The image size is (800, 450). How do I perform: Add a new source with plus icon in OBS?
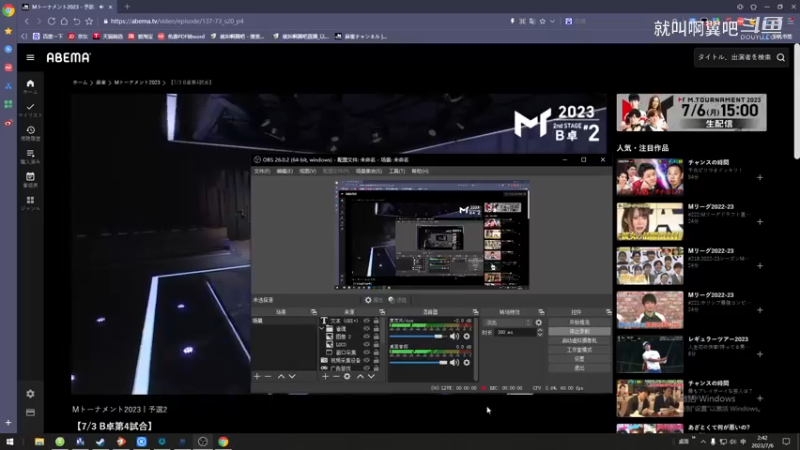(325, 377)
